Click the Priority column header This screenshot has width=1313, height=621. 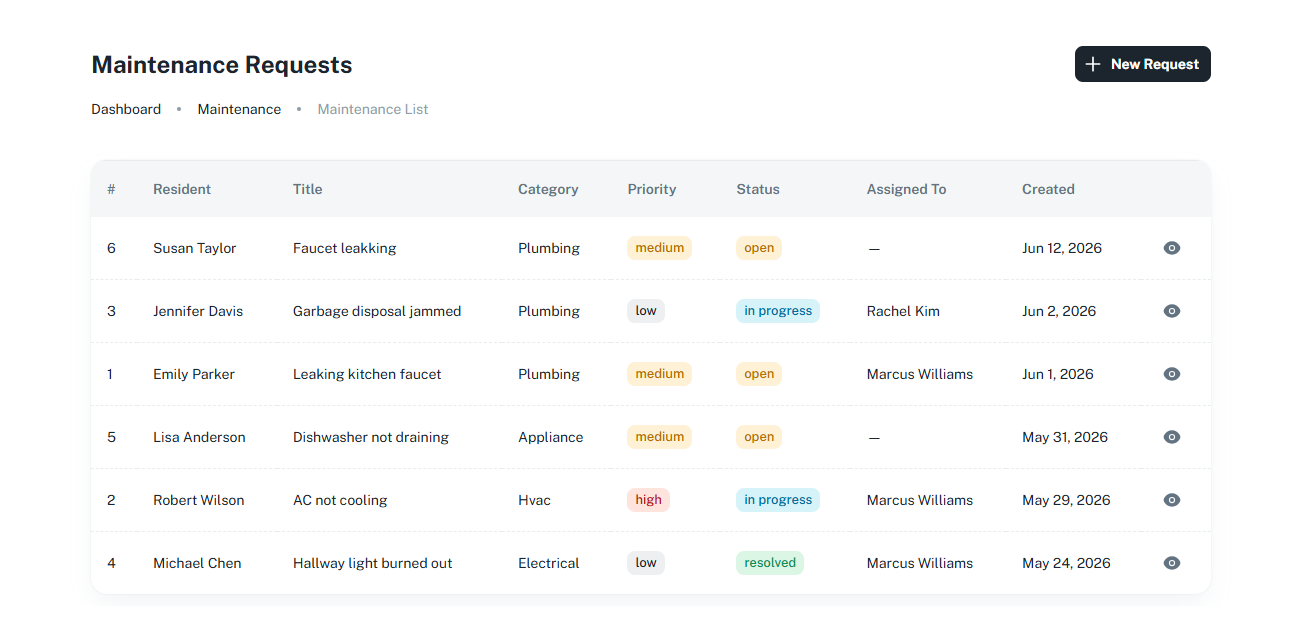[652, 189]
